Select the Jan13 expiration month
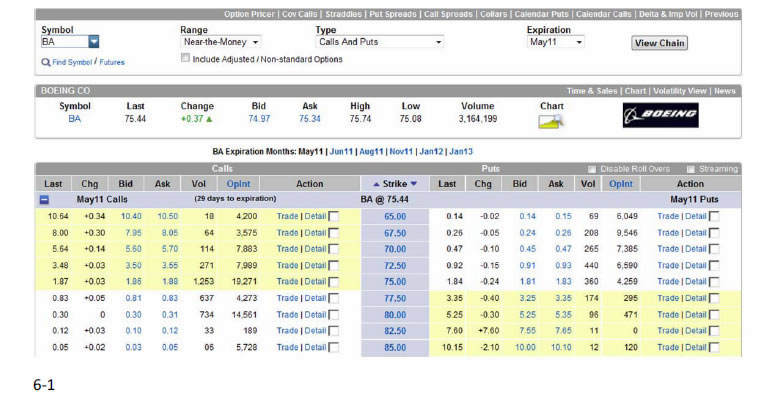The height and width of the screenshot is (409, 767). point(461,152)
